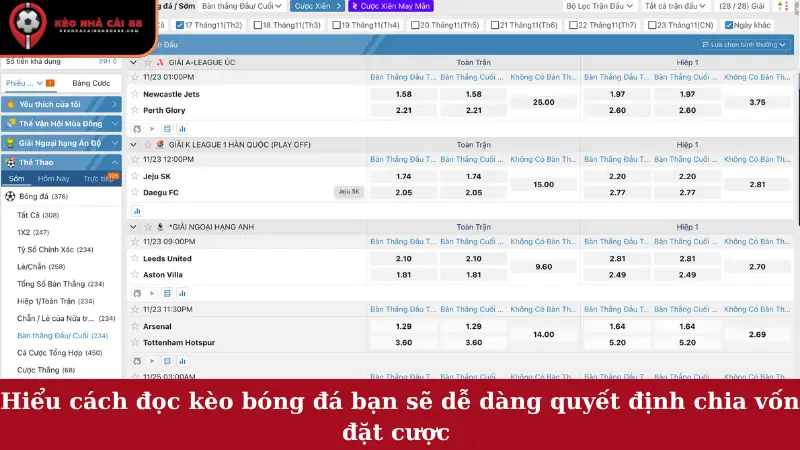
Task: Open the Phiếu dropdown tab
Action: point(30,83)
